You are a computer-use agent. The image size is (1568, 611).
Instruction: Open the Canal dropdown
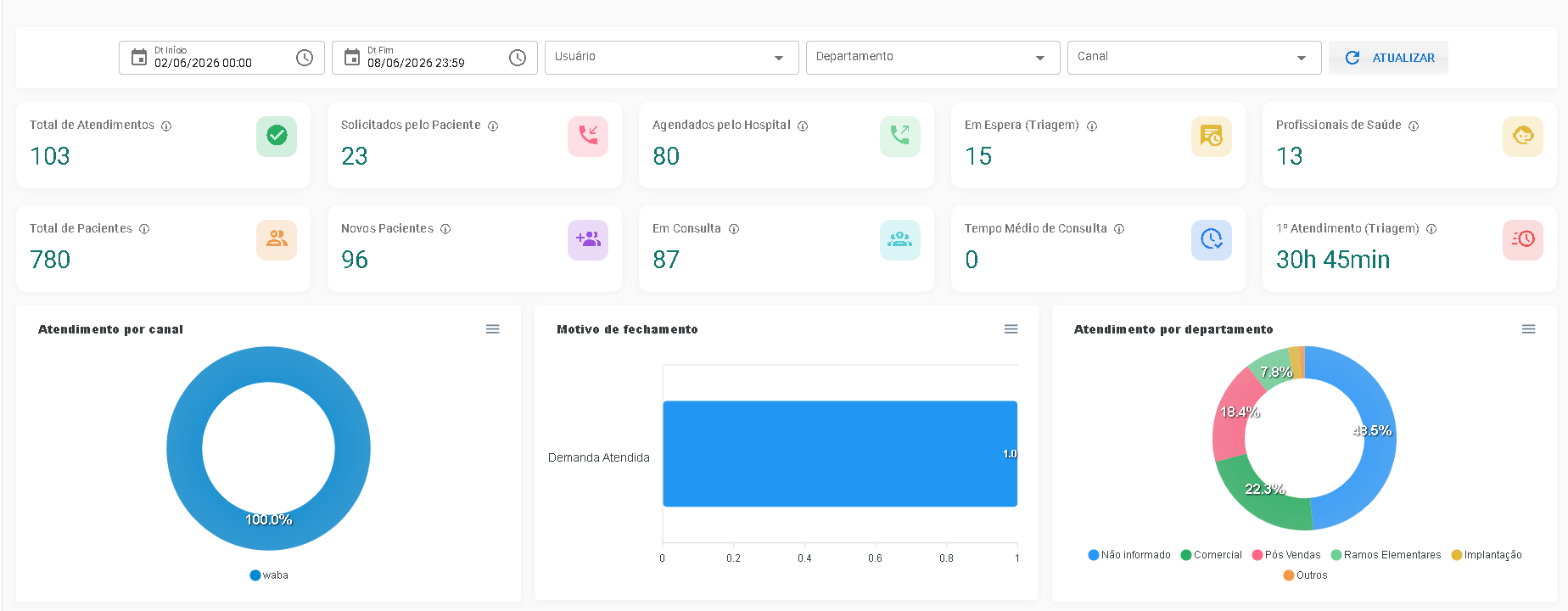point(1195,58)
